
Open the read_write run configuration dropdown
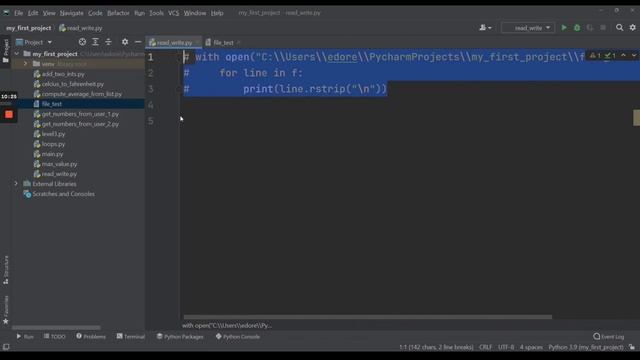pyautogui.click(x=528, y=28)
